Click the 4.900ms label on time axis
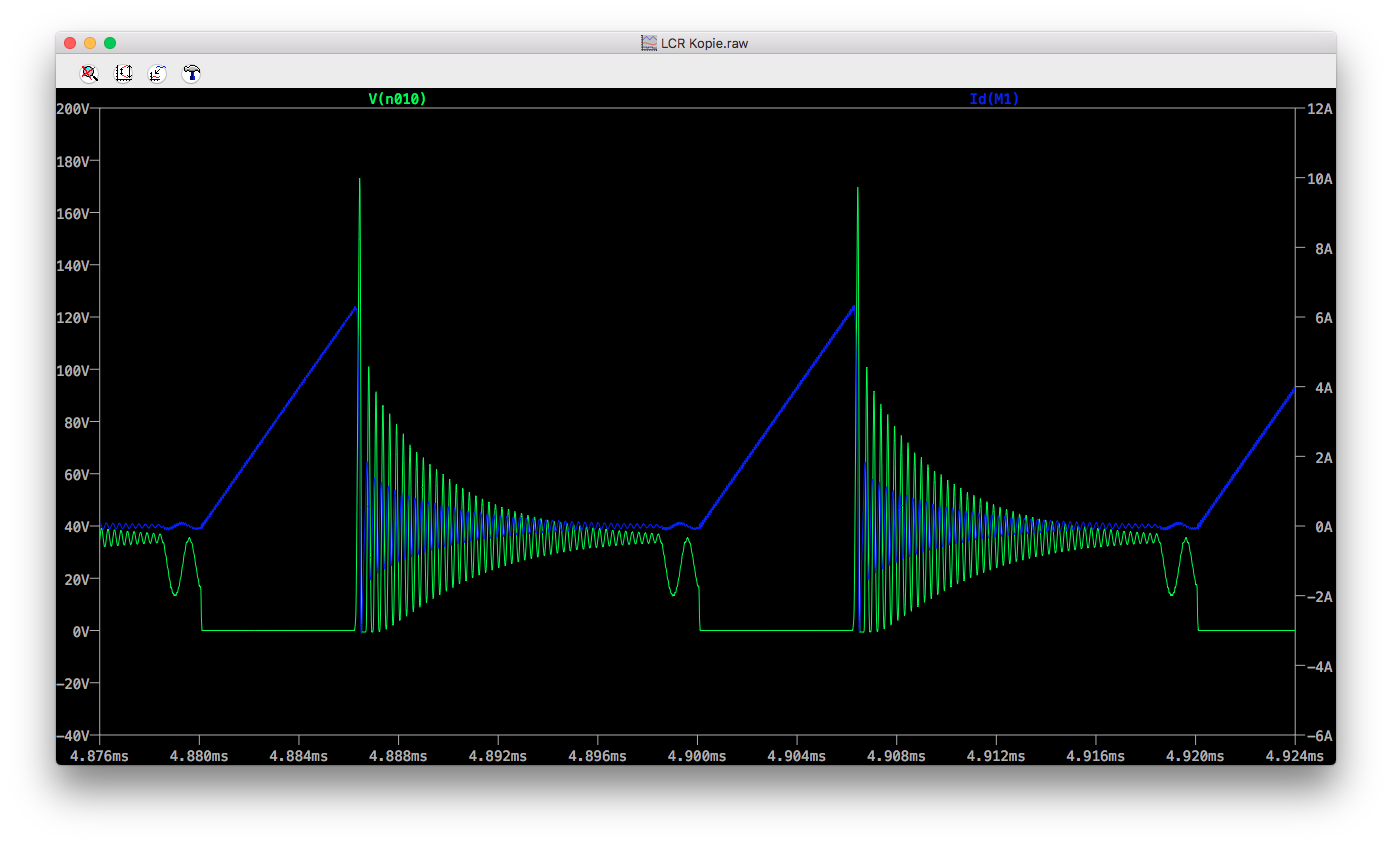1392x845 pixels. click(x=697, y=756)
